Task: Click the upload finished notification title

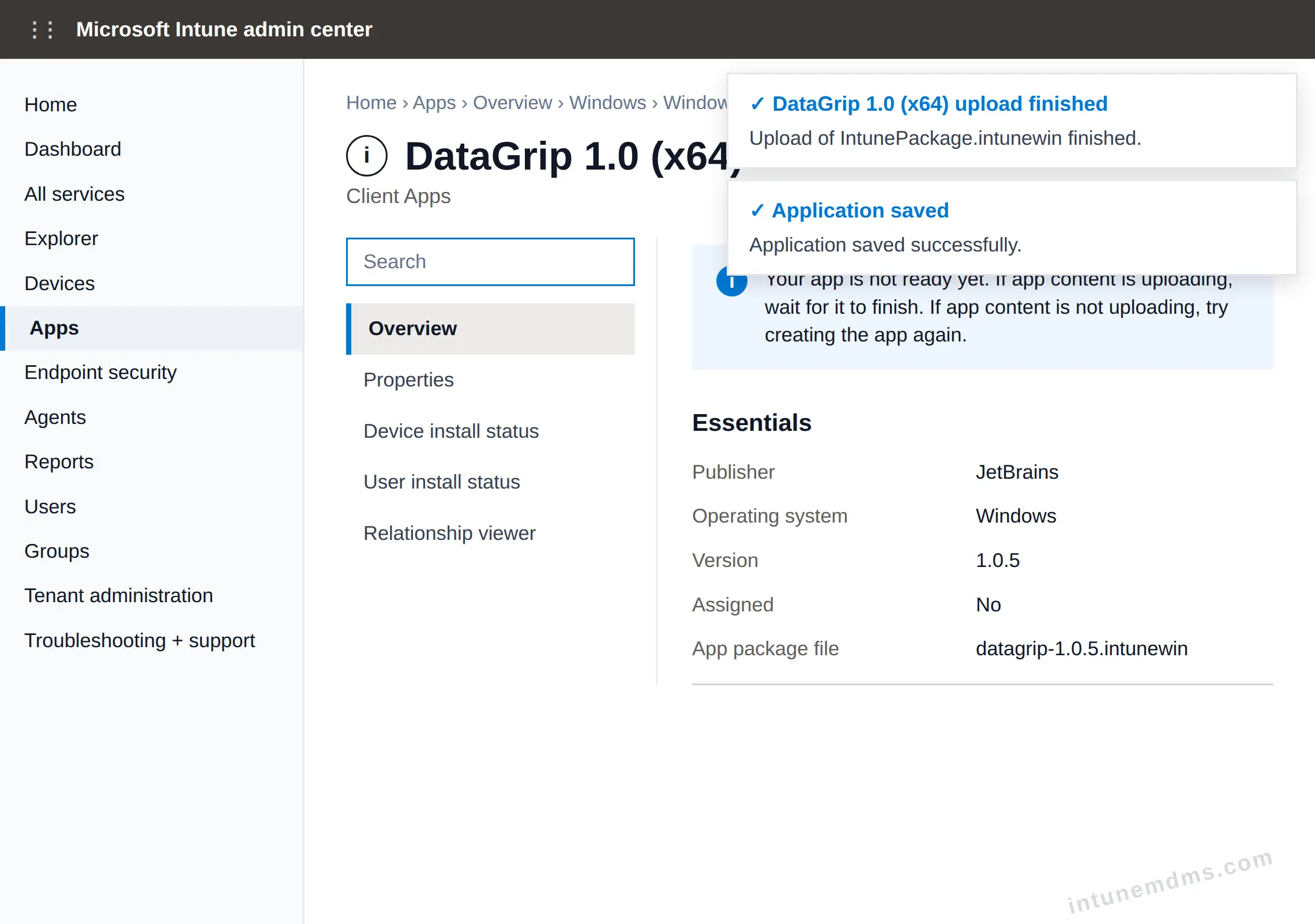Action: point(940,104)
